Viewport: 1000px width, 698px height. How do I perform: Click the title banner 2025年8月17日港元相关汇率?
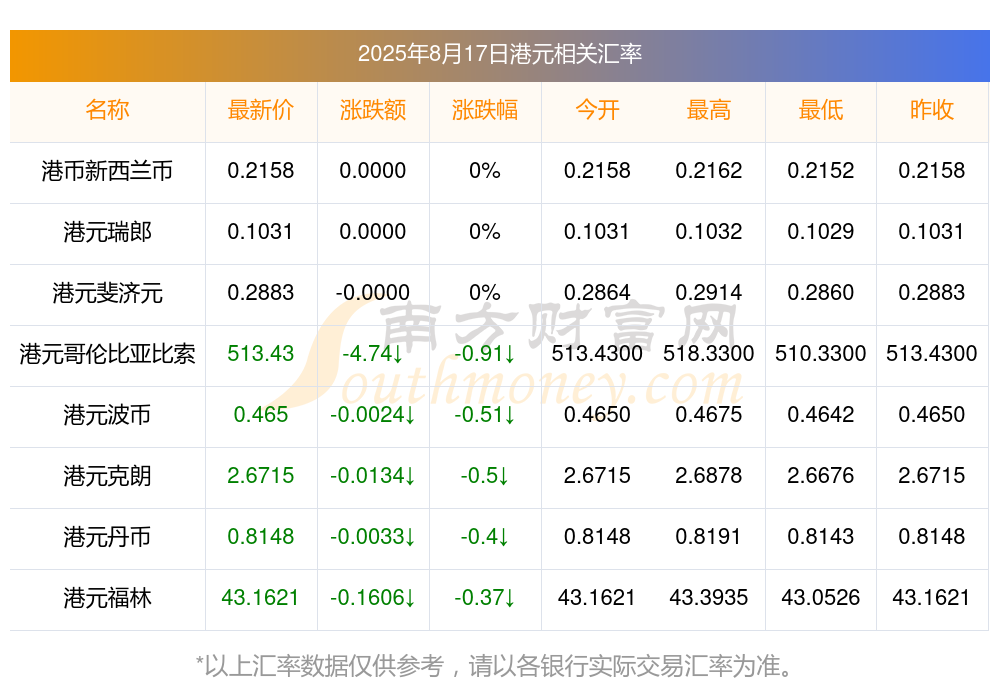[x=500, y=54]
